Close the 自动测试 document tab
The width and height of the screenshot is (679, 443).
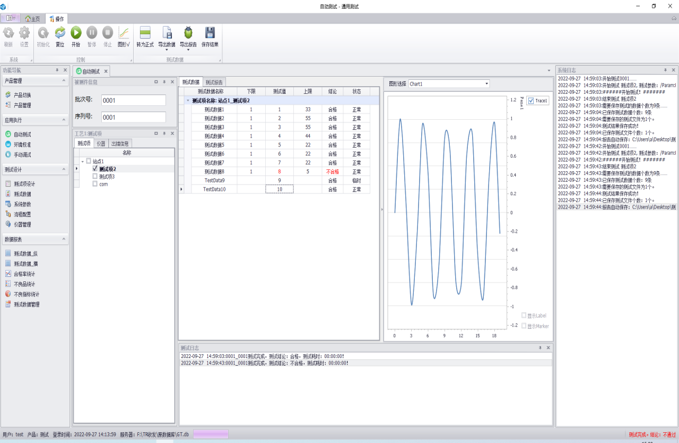106,71
